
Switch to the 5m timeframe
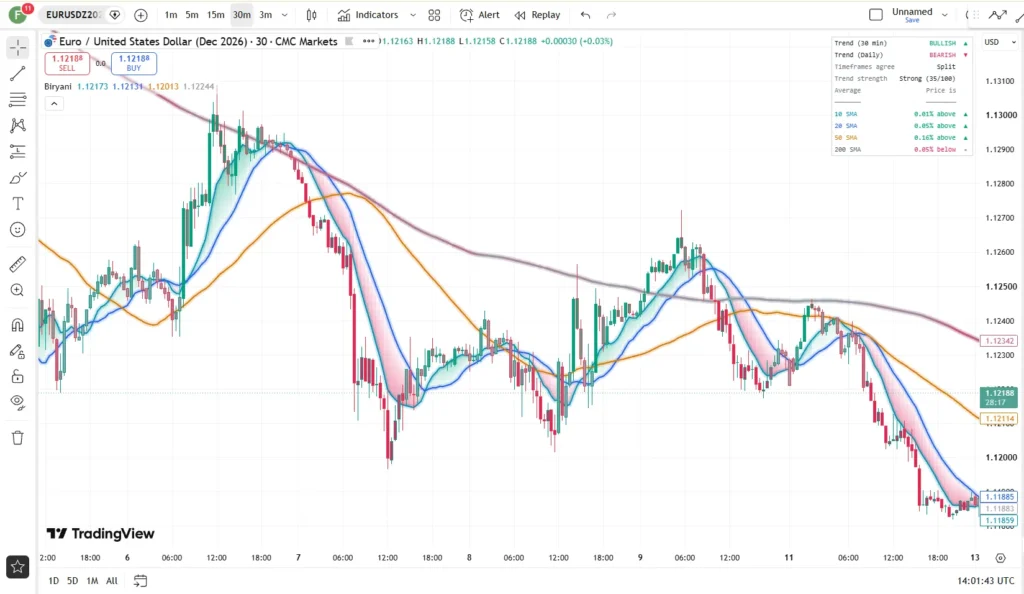coord(192,15)
